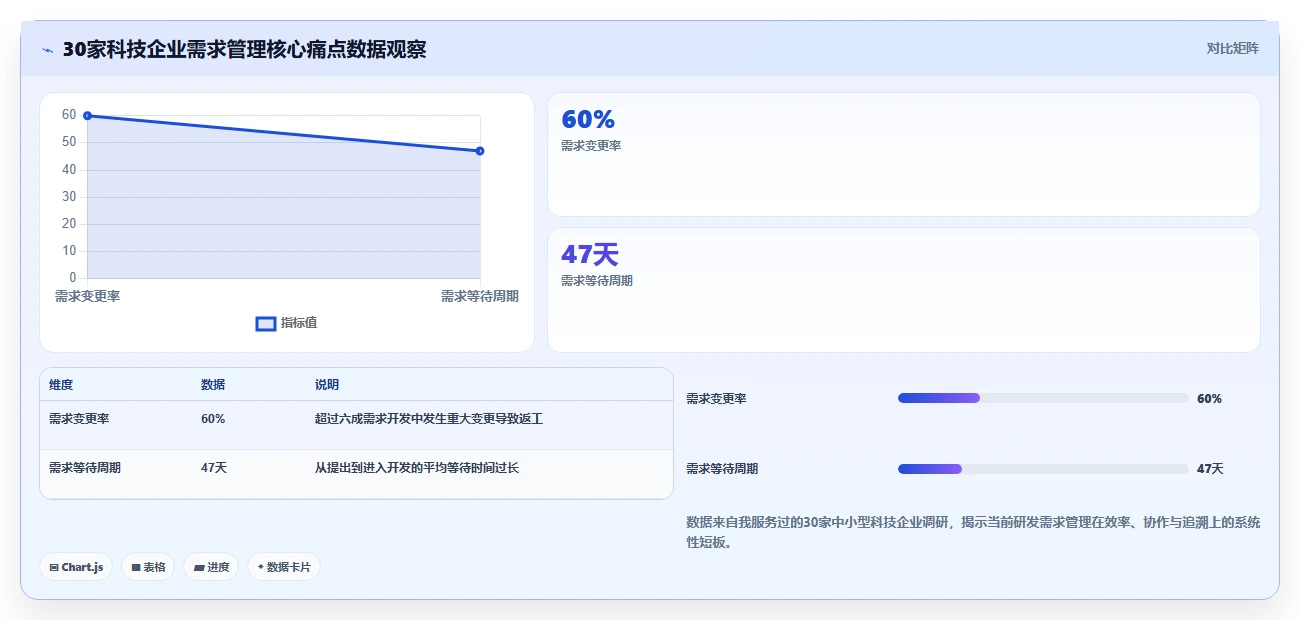Click the blue legend box next to 指标值
Viewport: 1300px width, 620px height.
click(266, 323)
